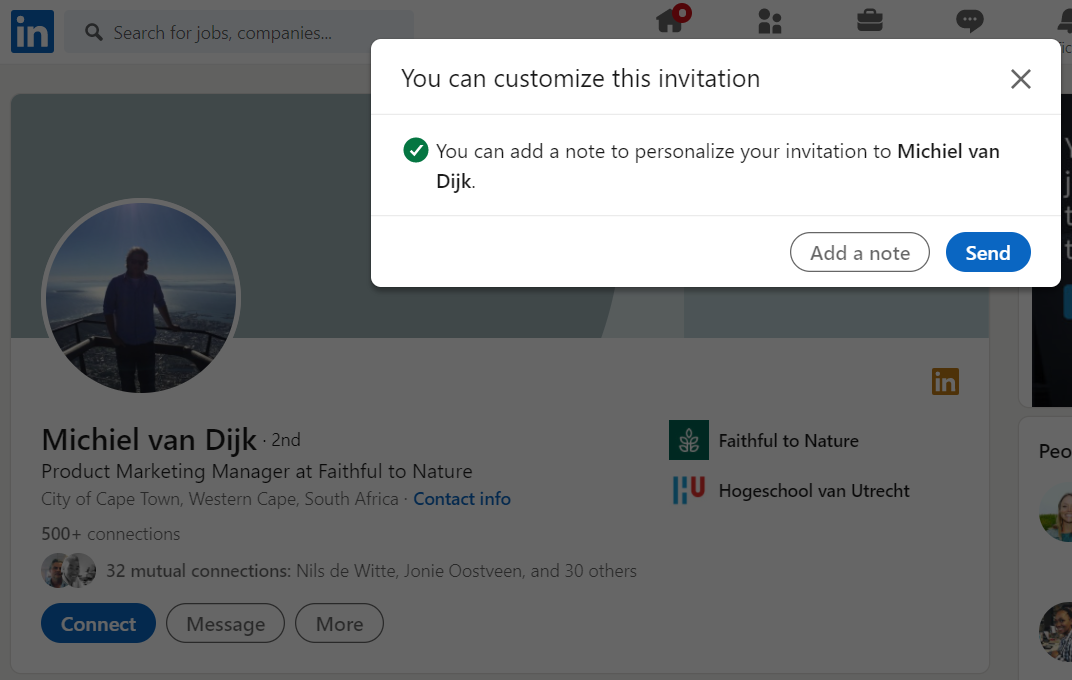Open the Home feed icon
Screen dimensions: 1072x680
pyautogui.click(x=671, y=21)
